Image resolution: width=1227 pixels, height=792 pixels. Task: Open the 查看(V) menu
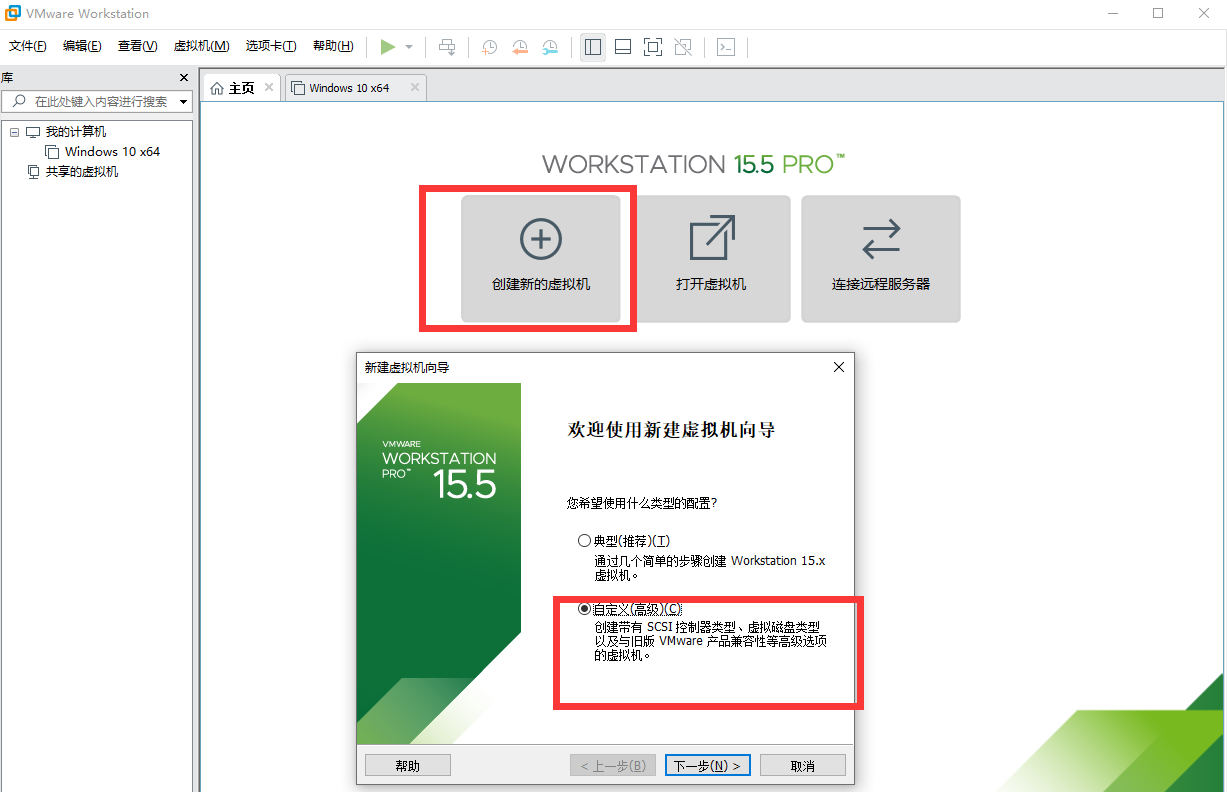[x=137, y=46]
